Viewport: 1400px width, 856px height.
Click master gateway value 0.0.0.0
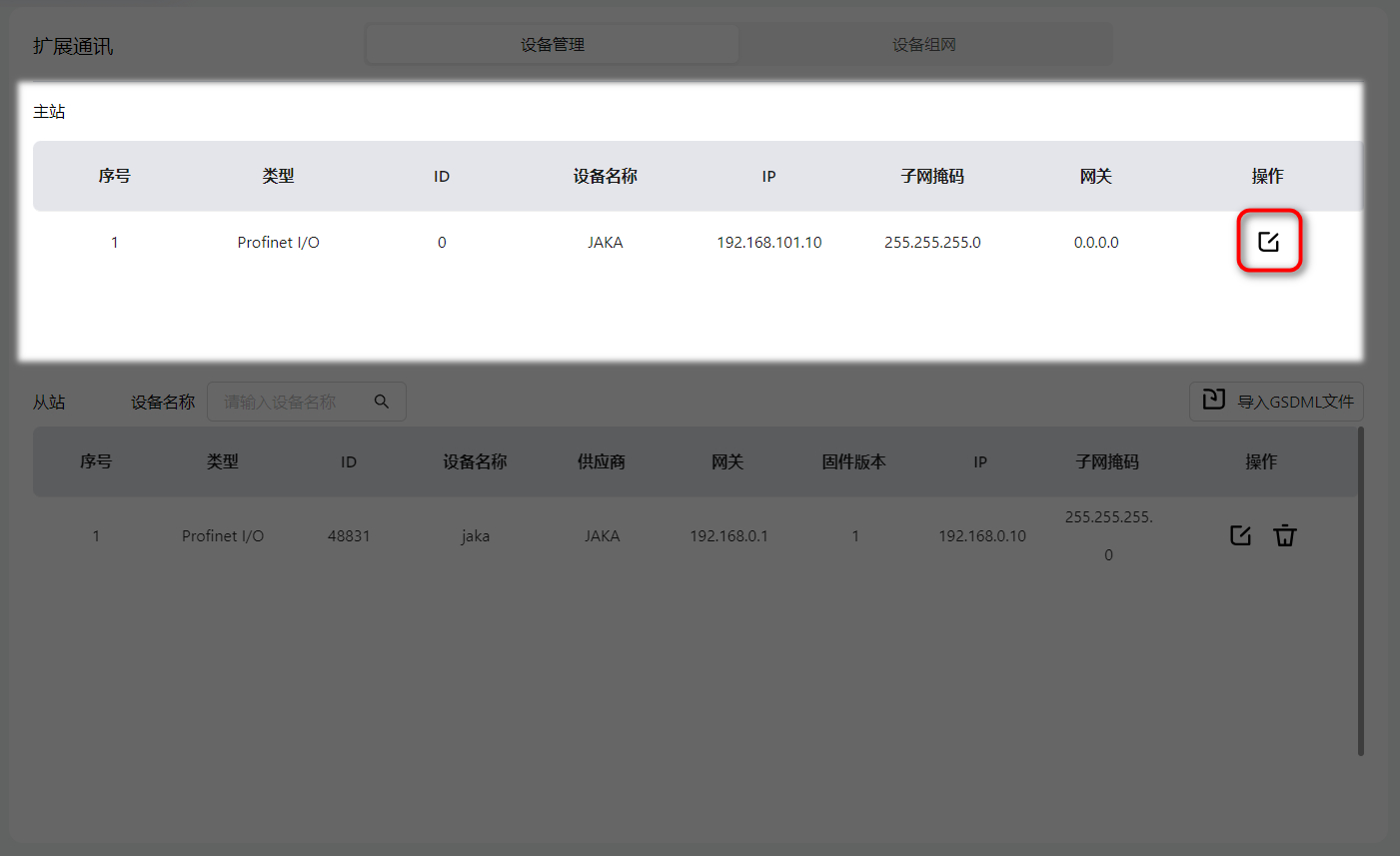point(1096,243)
